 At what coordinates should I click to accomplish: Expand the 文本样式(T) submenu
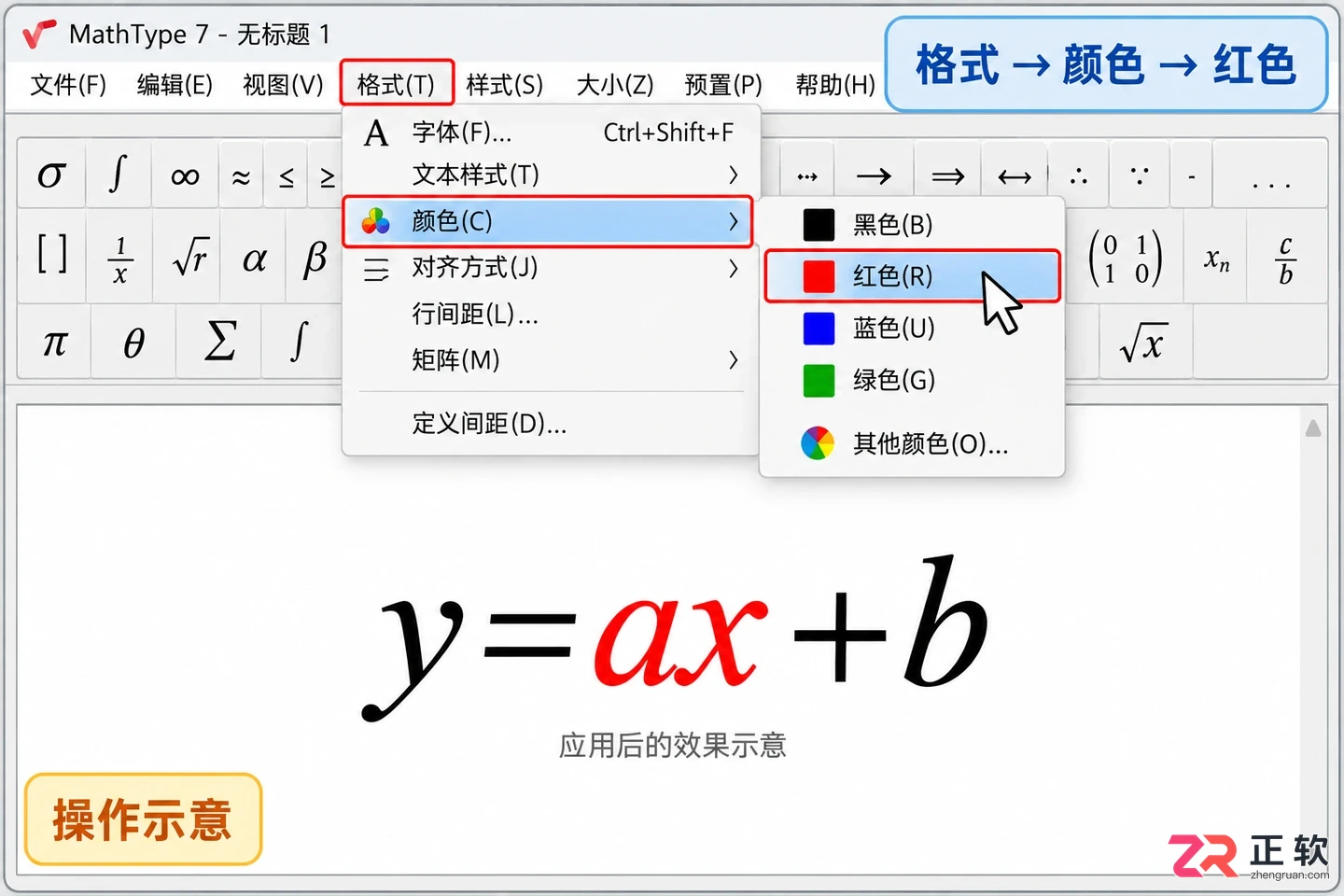coord(551,175)
